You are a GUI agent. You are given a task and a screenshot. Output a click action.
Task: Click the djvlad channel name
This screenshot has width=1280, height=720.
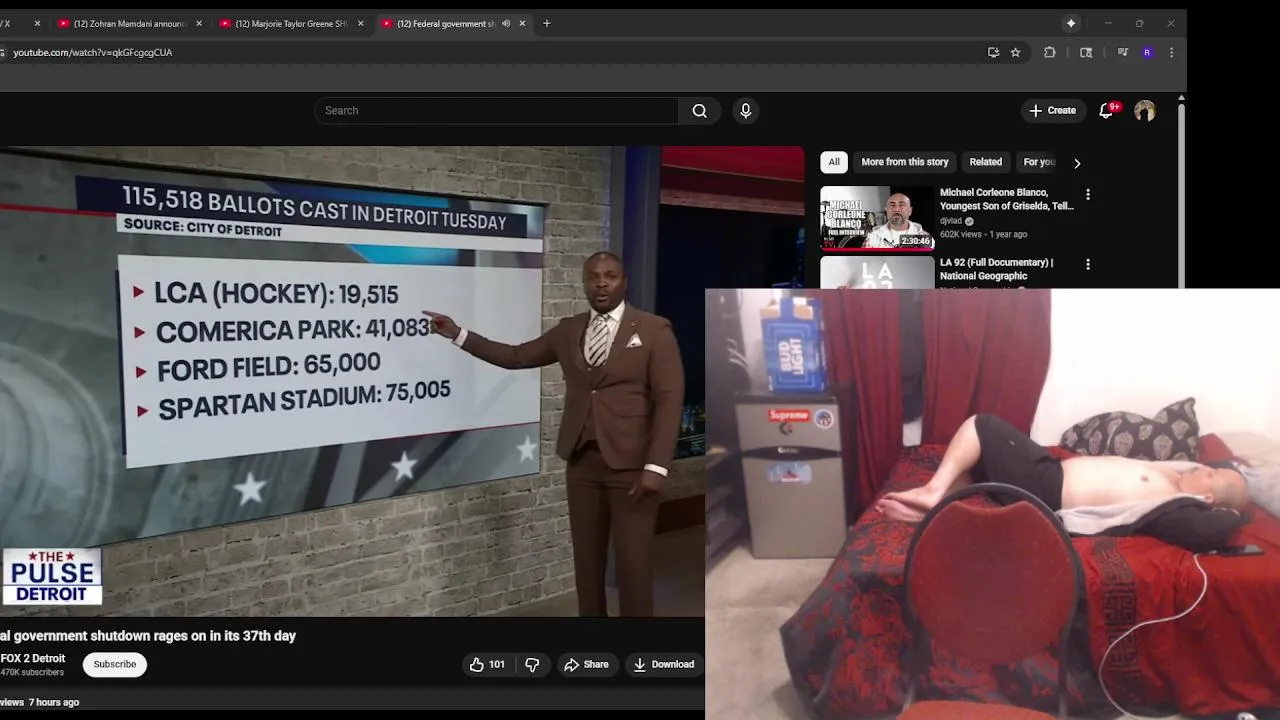pos(951,221)
